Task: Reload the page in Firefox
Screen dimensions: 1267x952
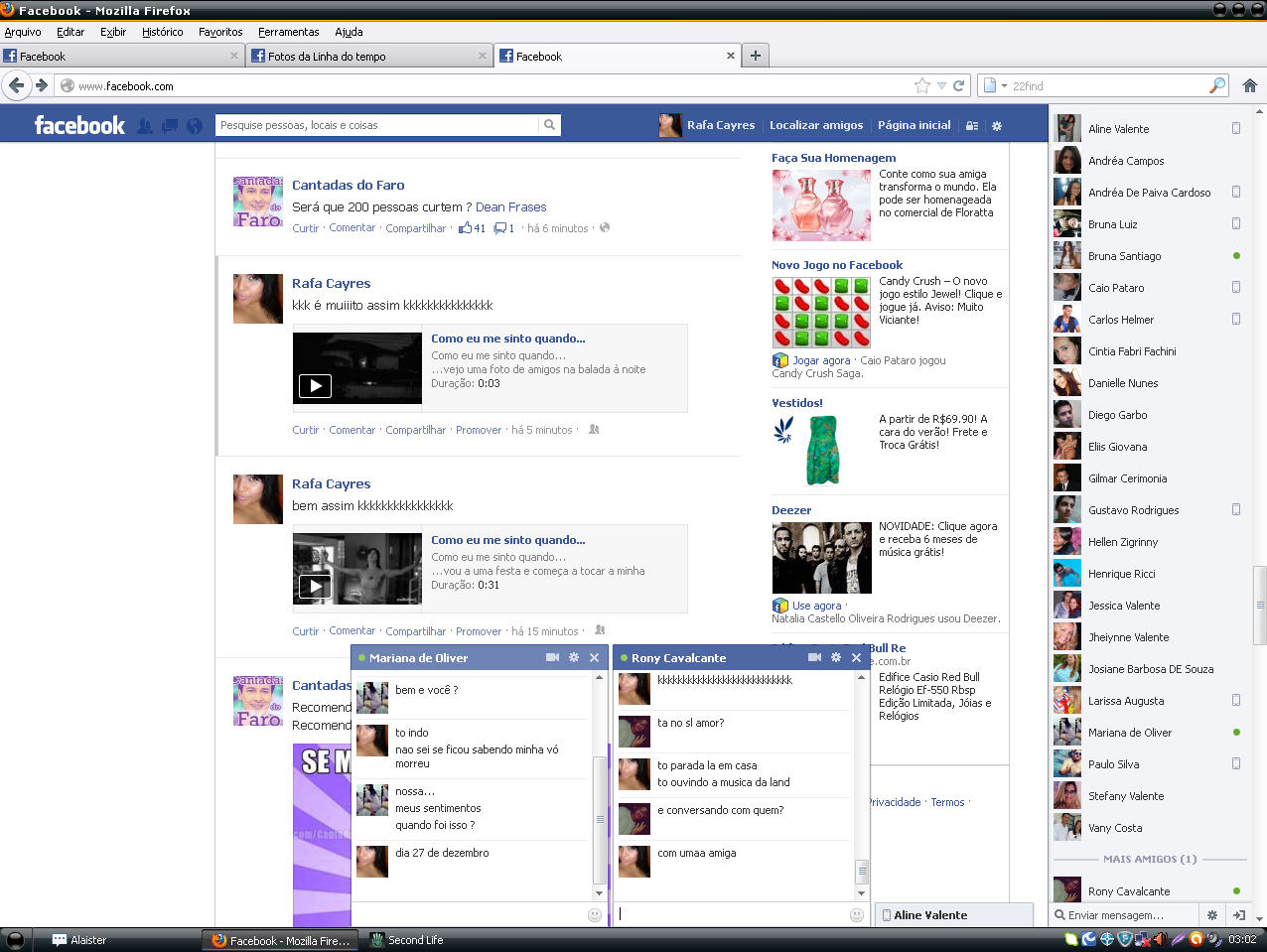Action: pos(959,85)
